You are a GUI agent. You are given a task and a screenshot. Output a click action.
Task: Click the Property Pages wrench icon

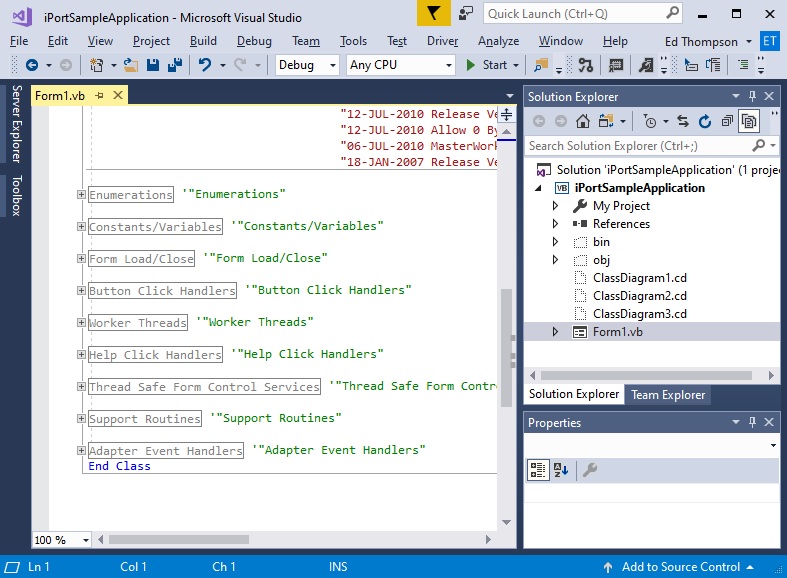tap(590, 470)
